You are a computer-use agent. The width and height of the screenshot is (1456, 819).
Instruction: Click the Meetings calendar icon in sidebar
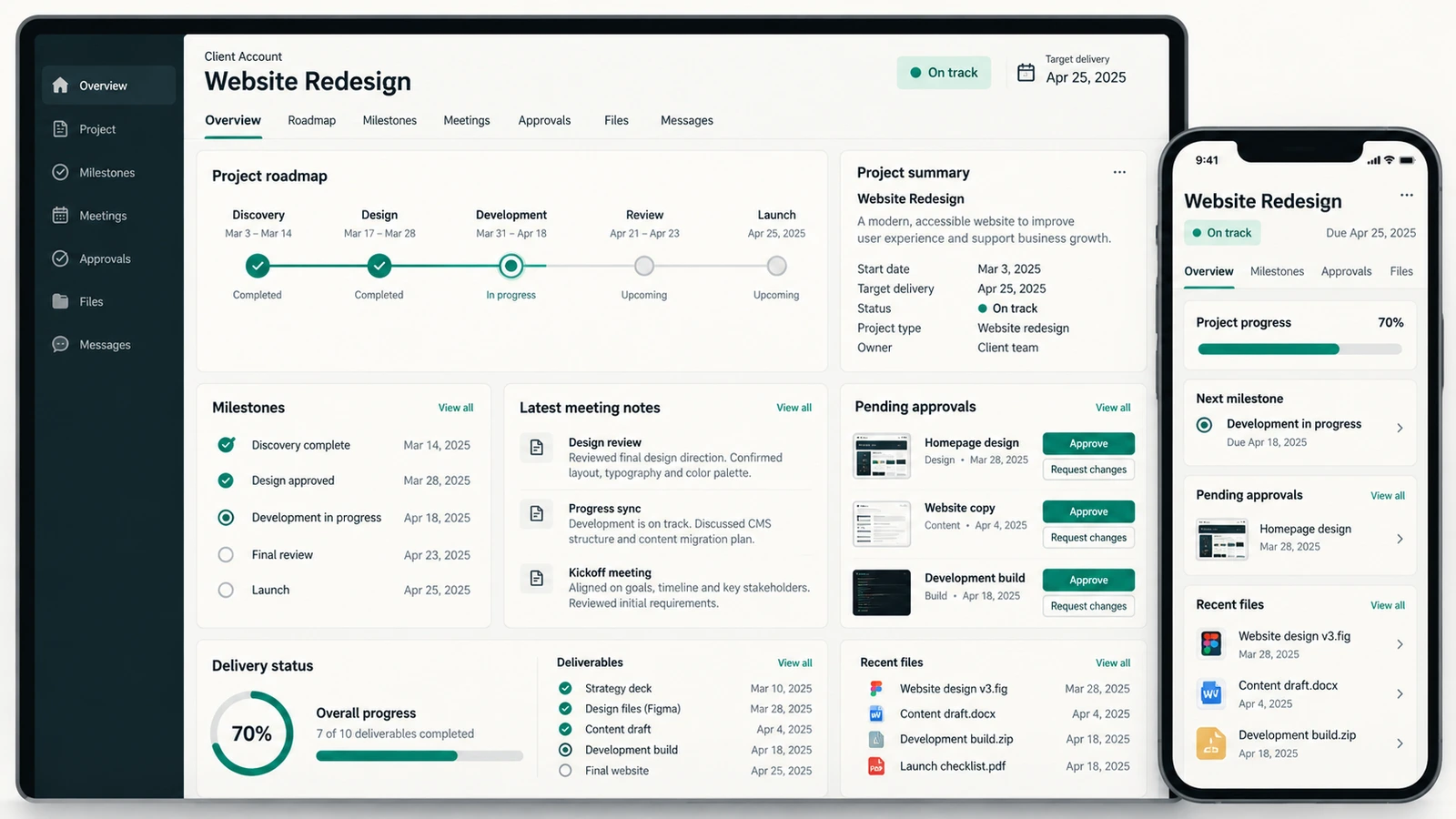pos(60,216)
